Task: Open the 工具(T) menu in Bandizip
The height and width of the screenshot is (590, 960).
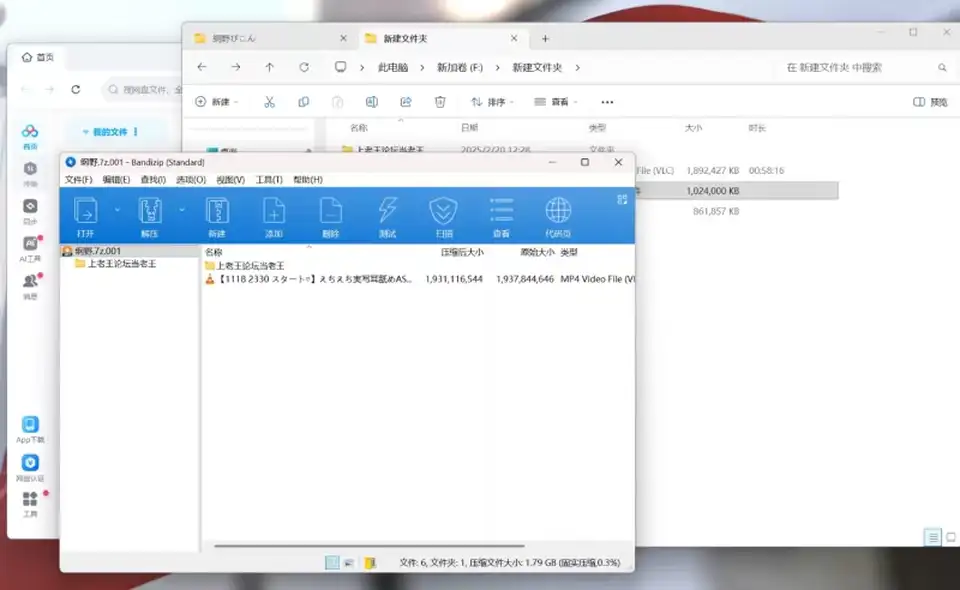Action: coord(269,179)
